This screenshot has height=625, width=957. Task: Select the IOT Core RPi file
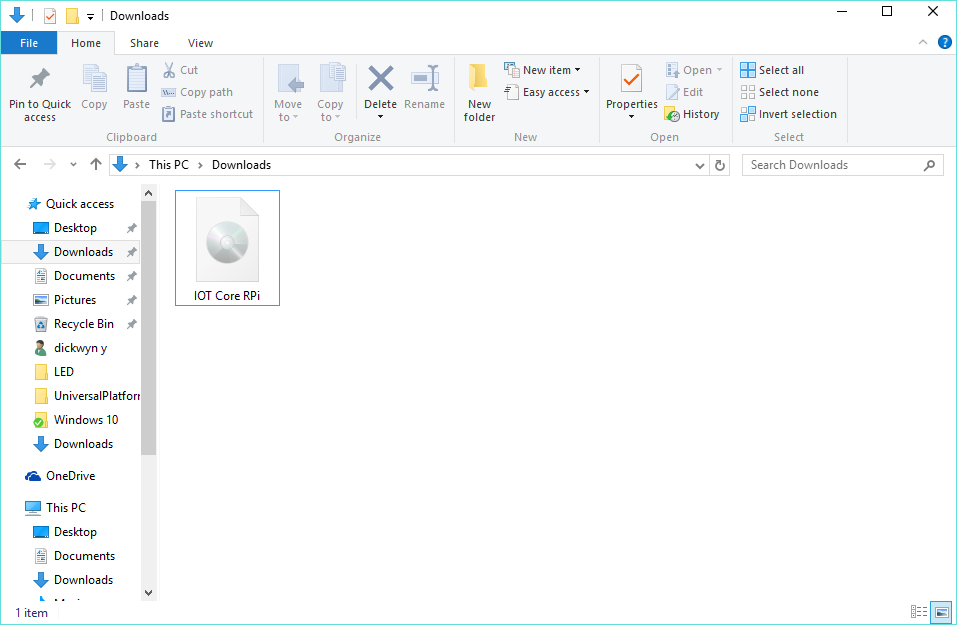(227, 248)
